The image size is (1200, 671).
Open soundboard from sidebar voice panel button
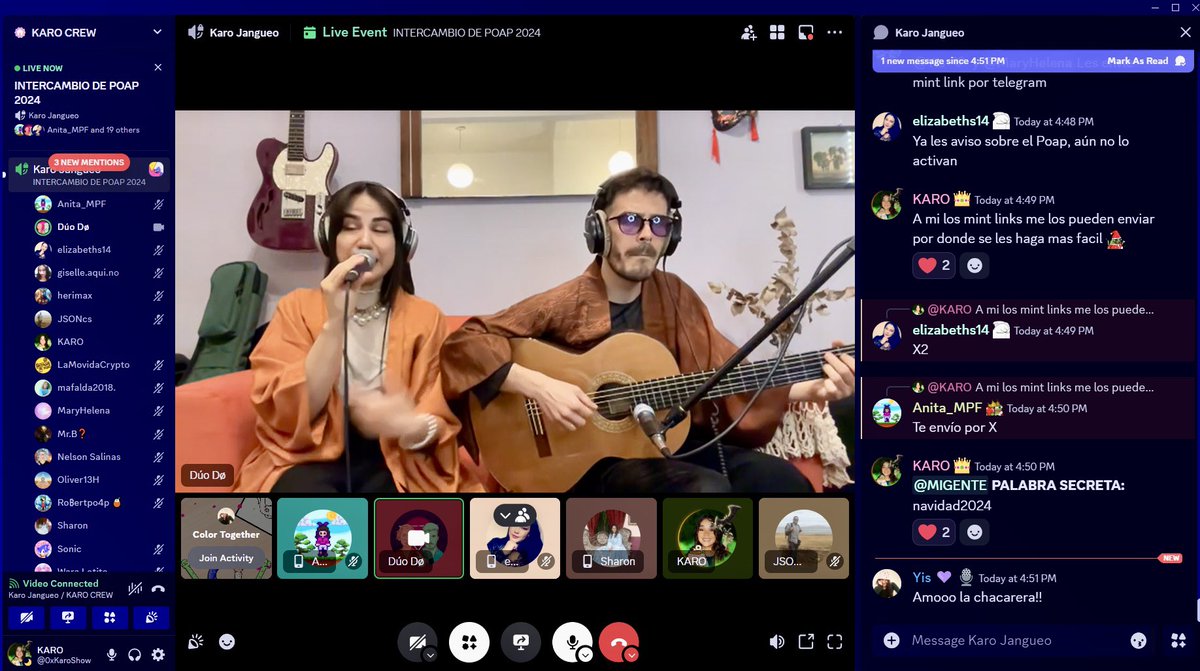[x=151, y=618]
